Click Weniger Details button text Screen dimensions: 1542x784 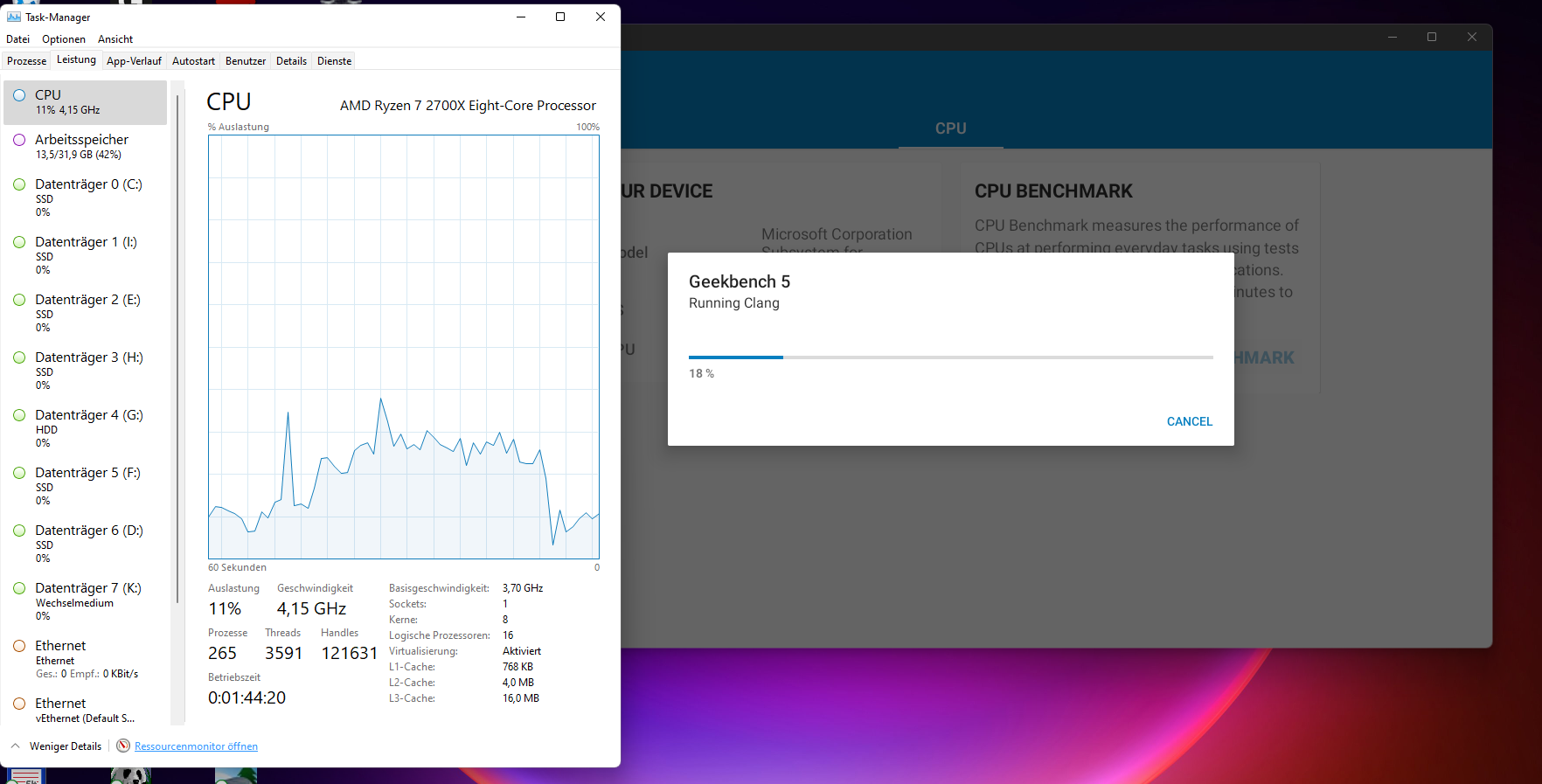pyautogui.click(x=66, y=746)
